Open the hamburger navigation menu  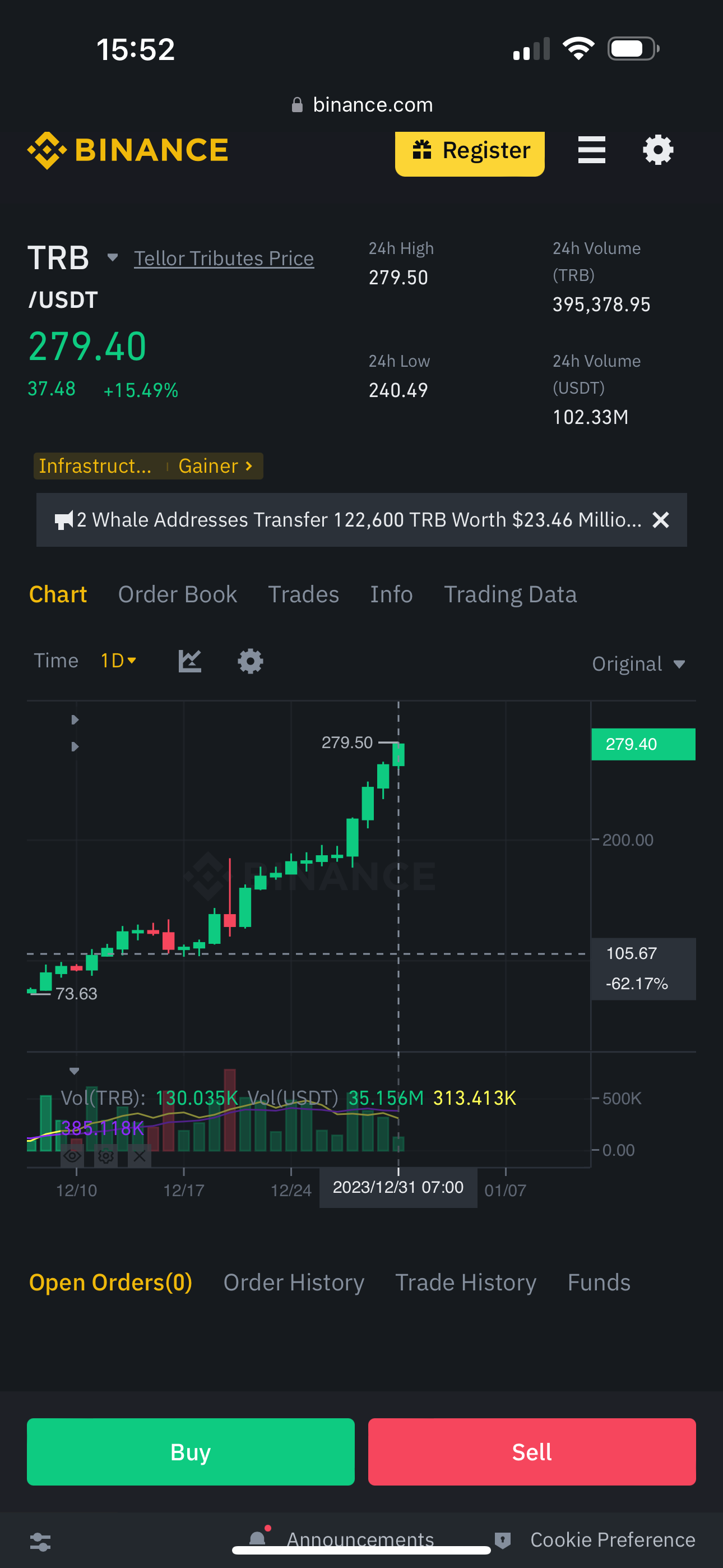click(x=591, y=150)
